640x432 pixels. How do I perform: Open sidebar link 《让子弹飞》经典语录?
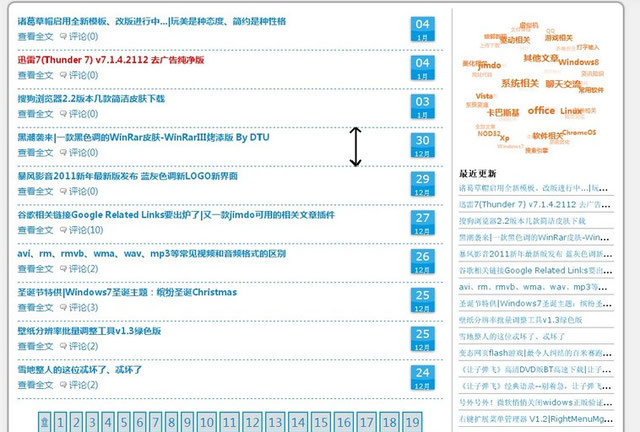534,386
